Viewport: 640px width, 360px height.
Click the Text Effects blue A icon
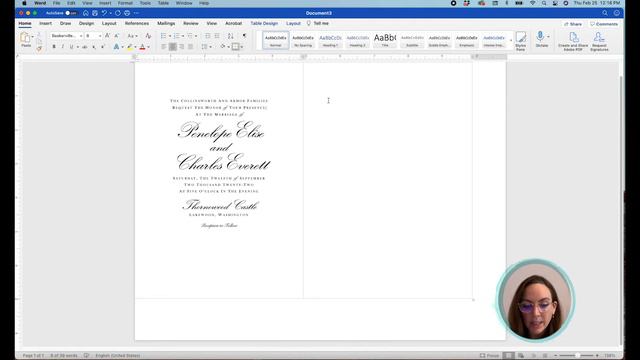tap(116, 47)
